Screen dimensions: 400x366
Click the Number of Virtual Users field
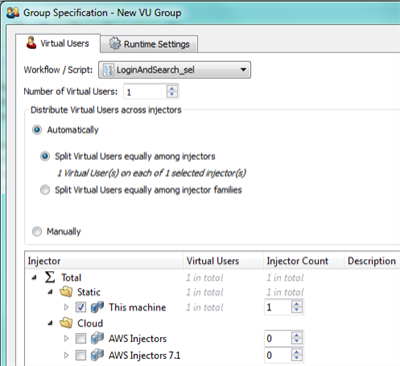tap(145, 92)
